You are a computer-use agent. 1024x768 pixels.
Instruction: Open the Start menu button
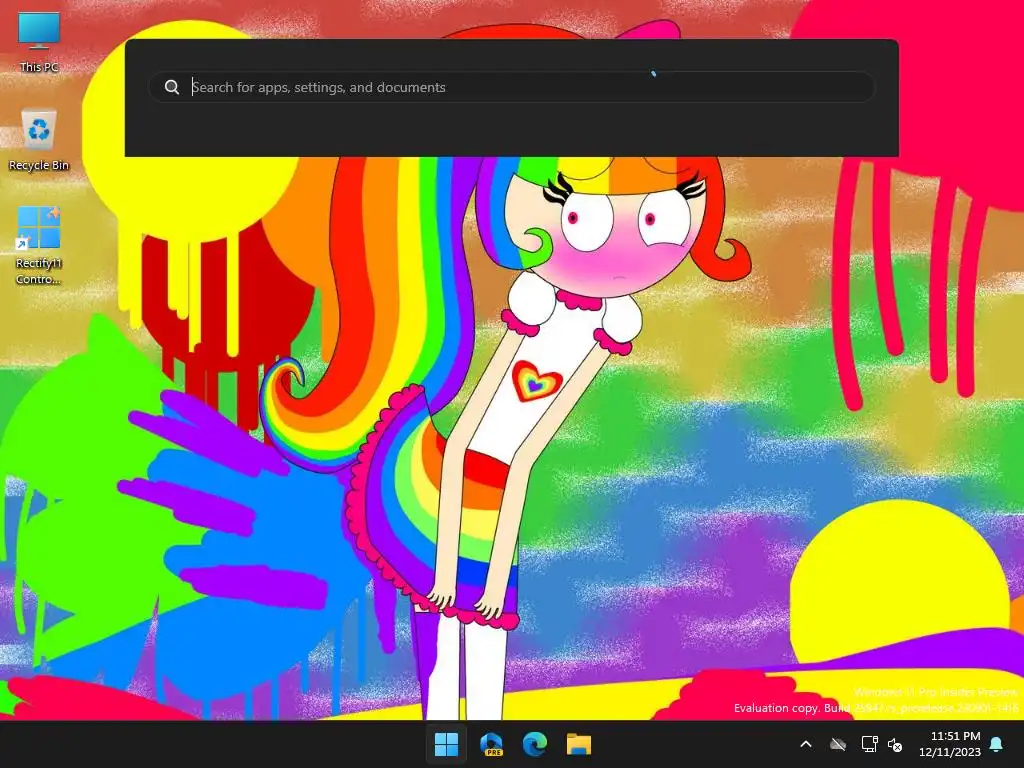coord(447,744)
